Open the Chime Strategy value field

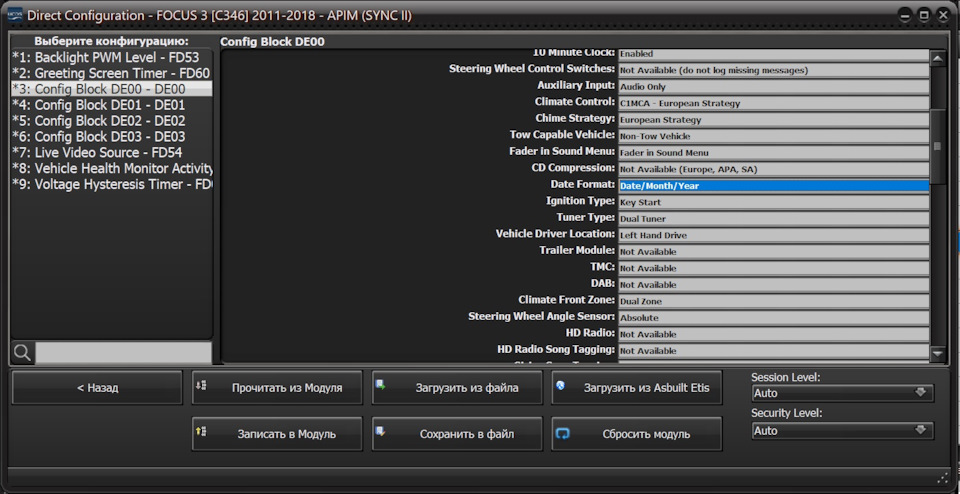point(773,119)
